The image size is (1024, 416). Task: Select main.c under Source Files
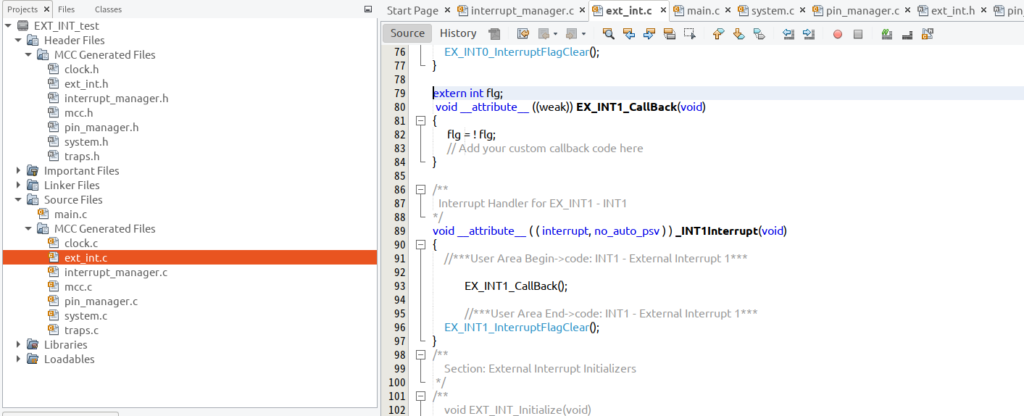tap(71, 214)
